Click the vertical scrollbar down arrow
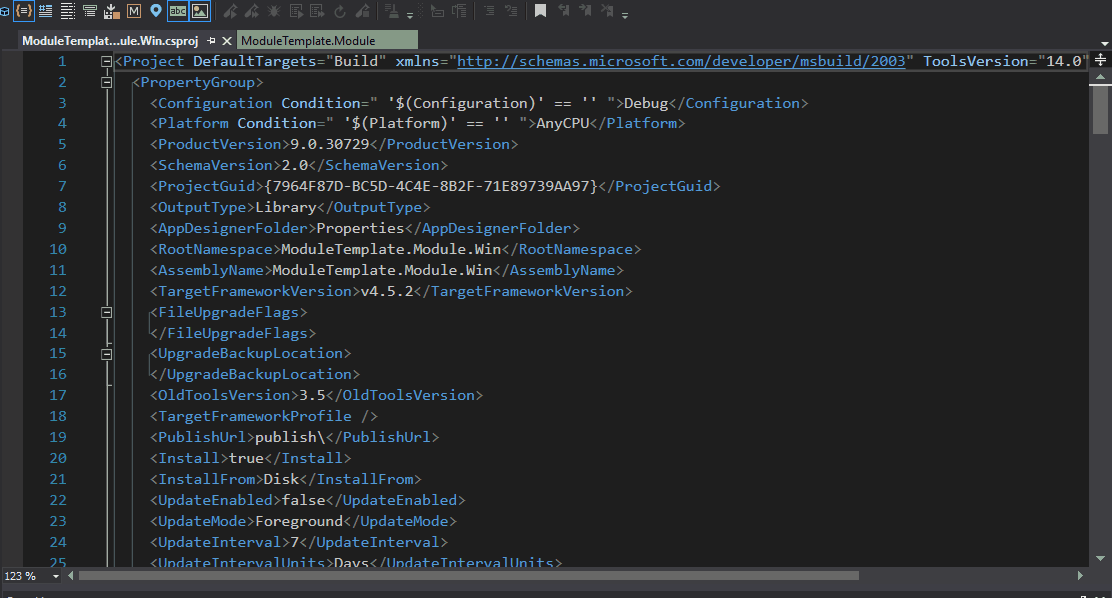 click(x=1100, y=558)
